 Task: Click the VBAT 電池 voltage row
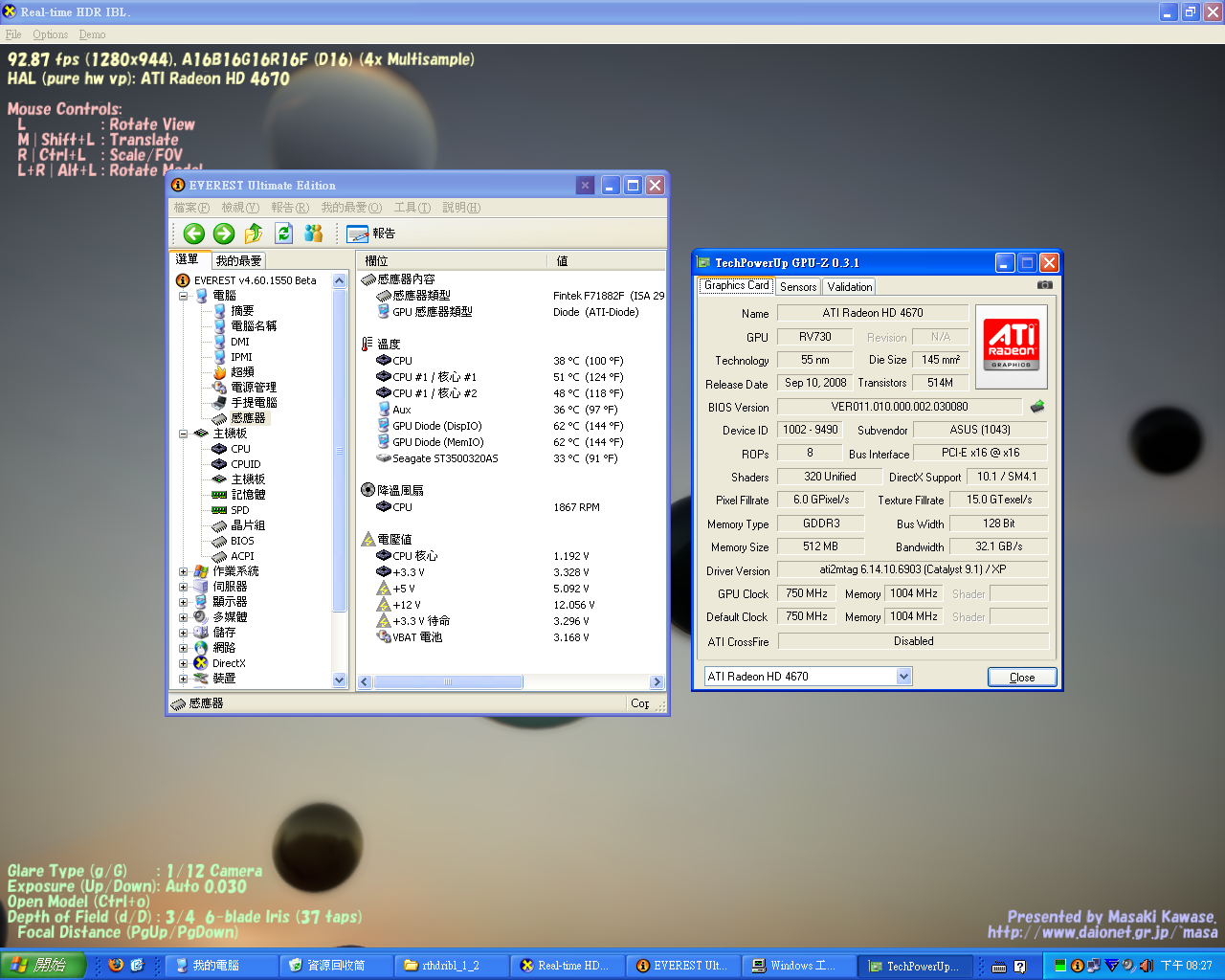coord(512,637)
